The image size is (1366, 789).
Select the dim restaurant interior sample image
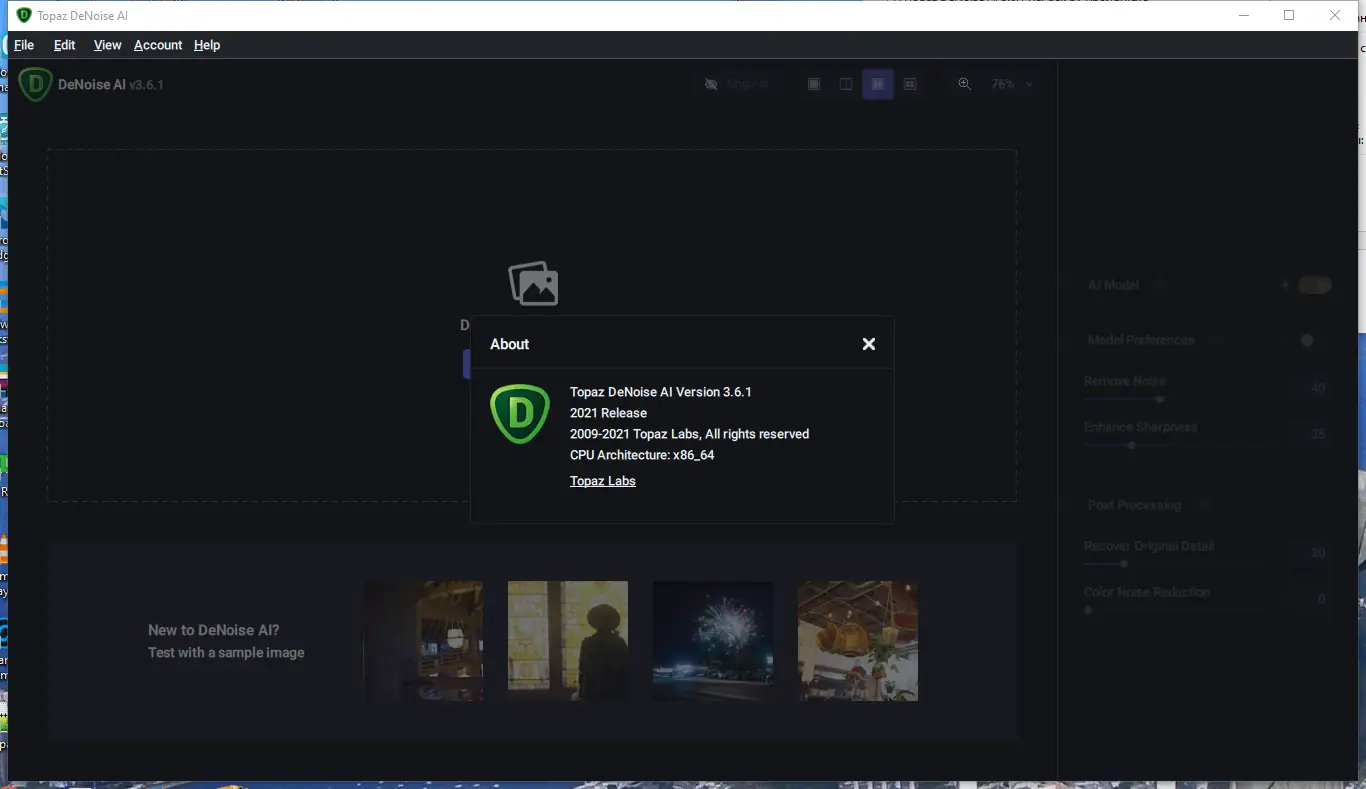click(423, 641)
